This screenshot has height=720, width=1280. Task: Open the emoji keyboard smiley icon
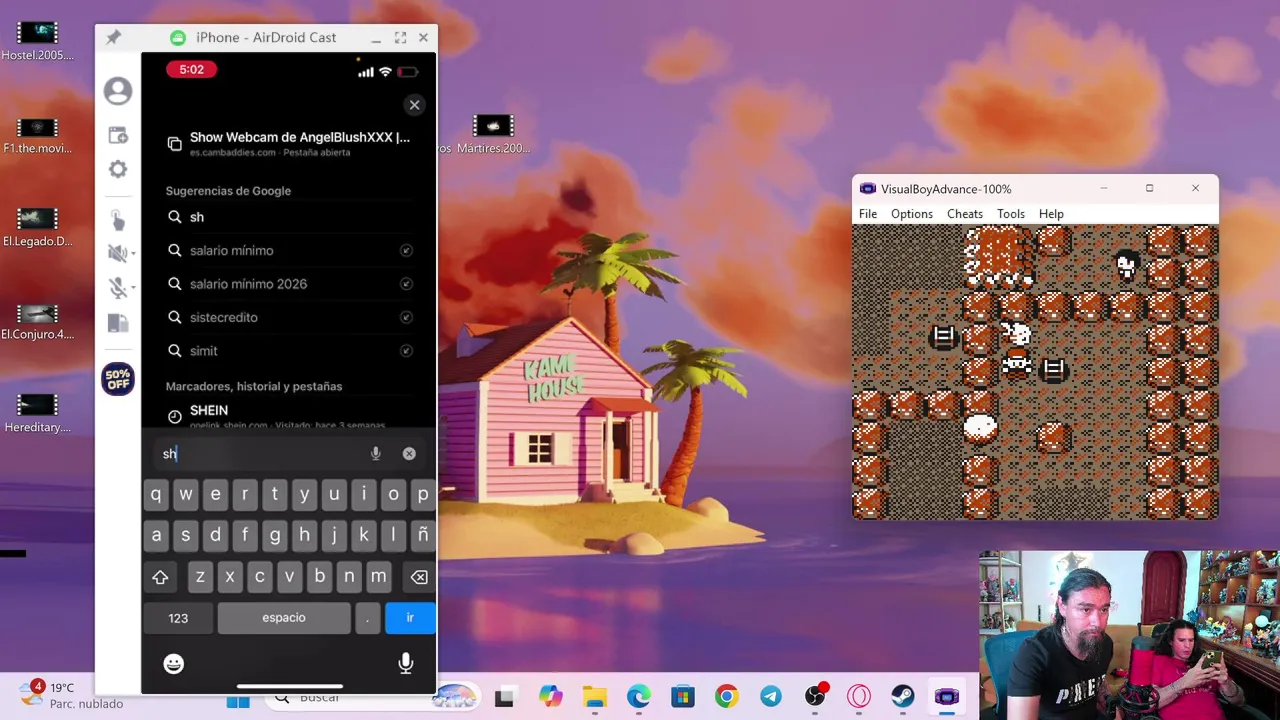pos(174,663)
